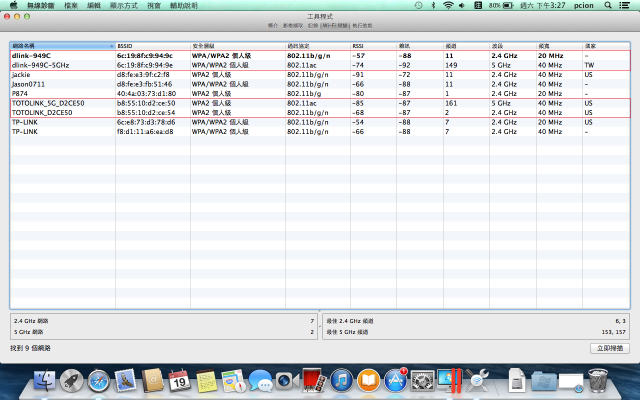The height and width of the screenshot is (400, 640).
Task: Open blue folder stack in Dock
Action: (x=544, y=381)
